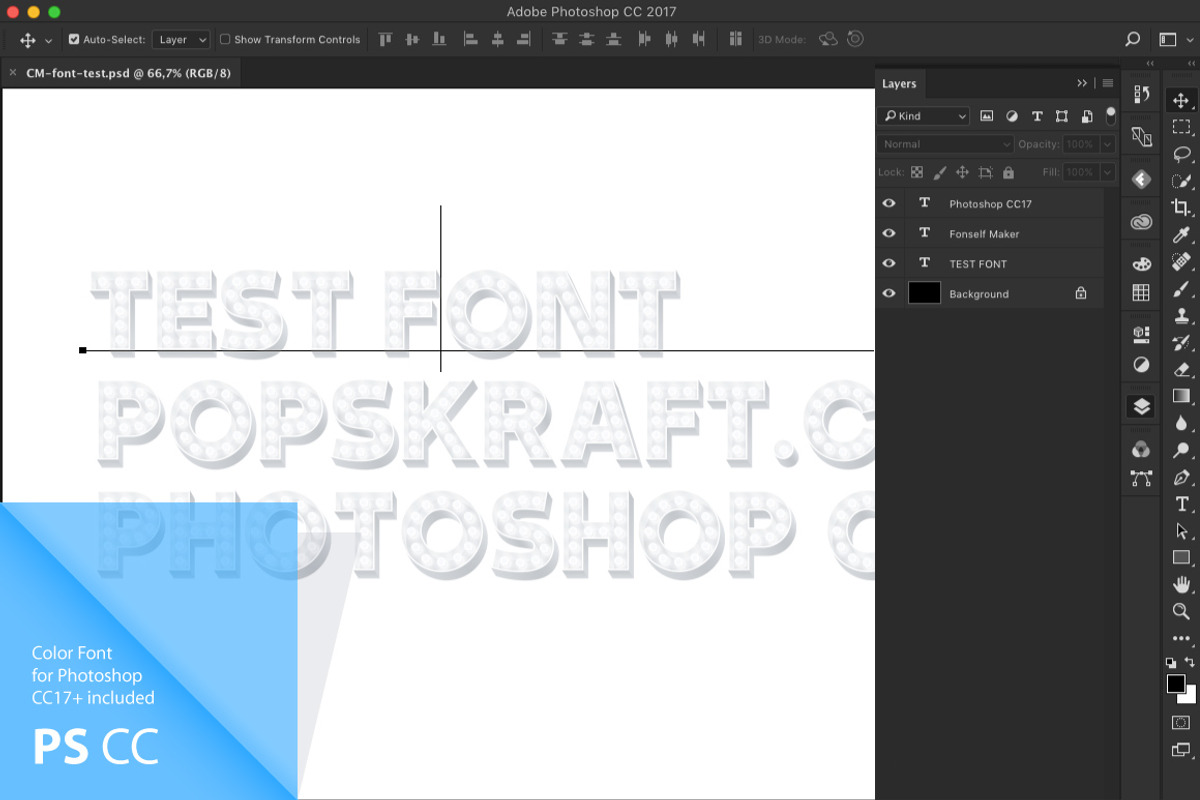Open the Normal blend mode dropdown

pos(946,144)
